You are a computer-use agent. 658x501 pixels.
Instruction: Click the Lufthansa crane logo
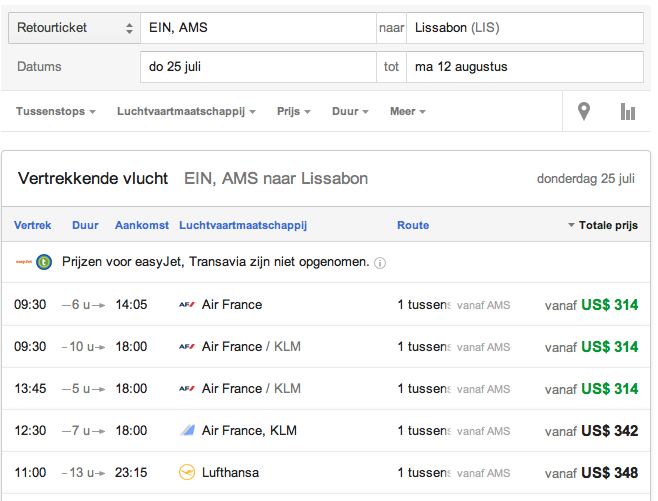click(187, 472)
